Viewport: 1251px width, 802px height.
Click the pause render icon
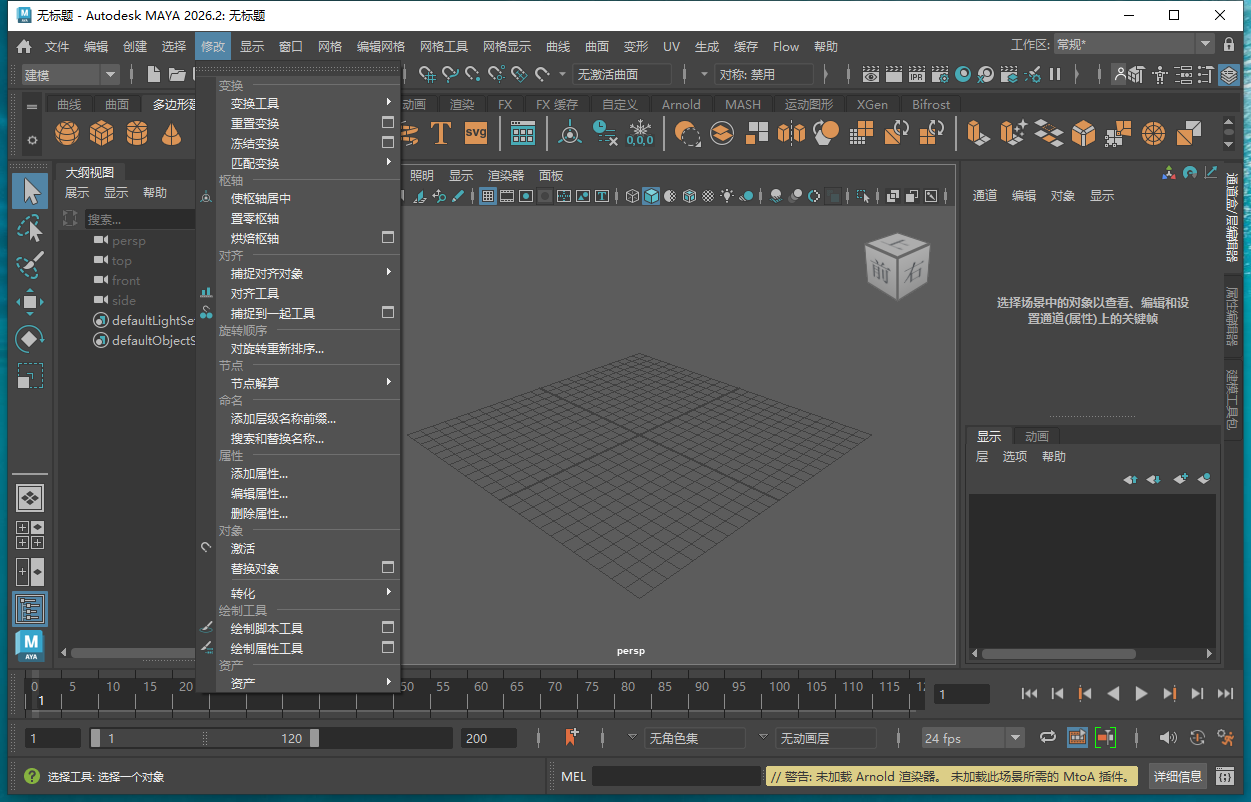[1055, 74]
